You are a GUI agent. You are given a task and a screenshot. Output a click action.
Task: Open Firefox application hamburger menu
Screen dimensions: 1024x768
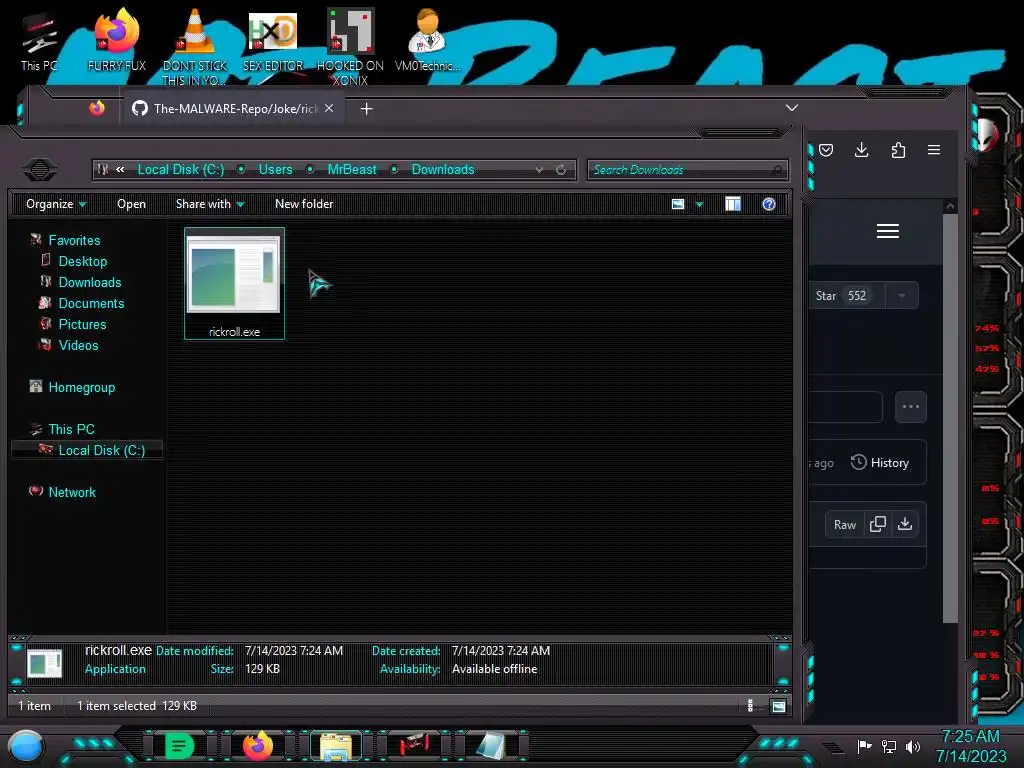934,150
